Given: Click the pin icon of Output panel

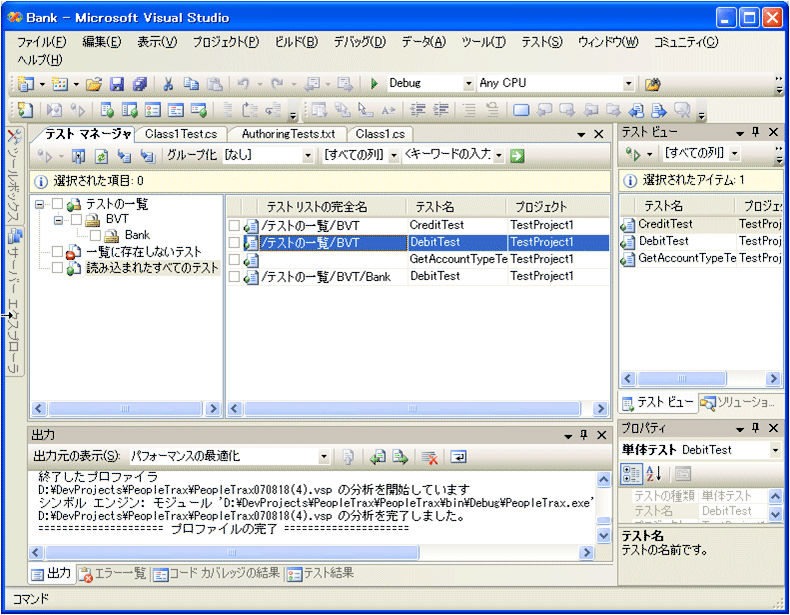Looking at the screenshot, I should [x=584, y=435].
